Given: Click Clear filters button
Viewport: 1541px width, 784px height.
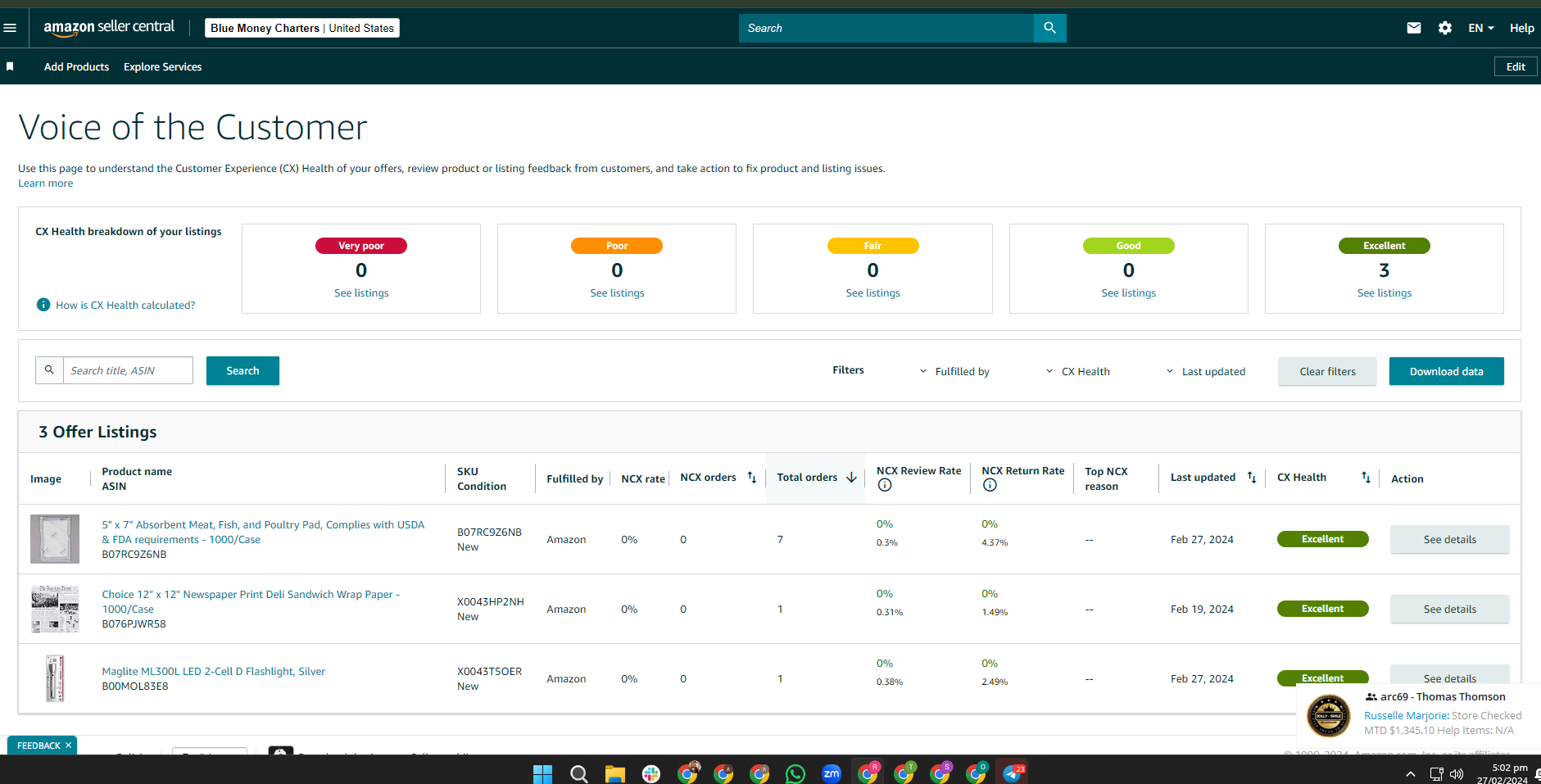Looking at the screenshot, I should pyautogui.click(x=1327, y=371).
